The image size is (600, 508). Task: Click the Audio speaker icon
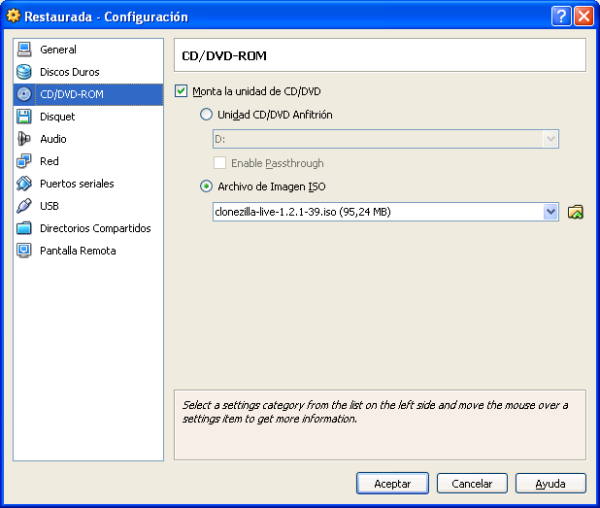(24, 139)
